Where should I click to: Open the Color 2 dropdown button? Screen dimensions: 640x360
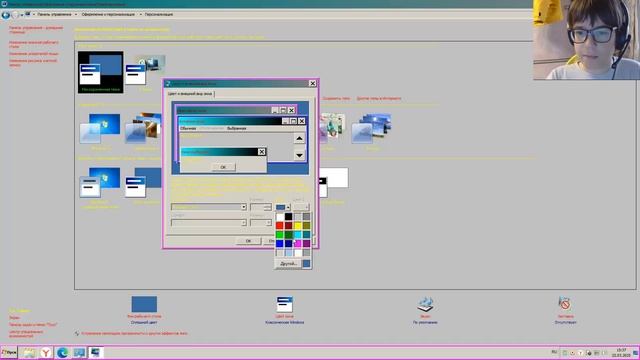coord(301,207)
